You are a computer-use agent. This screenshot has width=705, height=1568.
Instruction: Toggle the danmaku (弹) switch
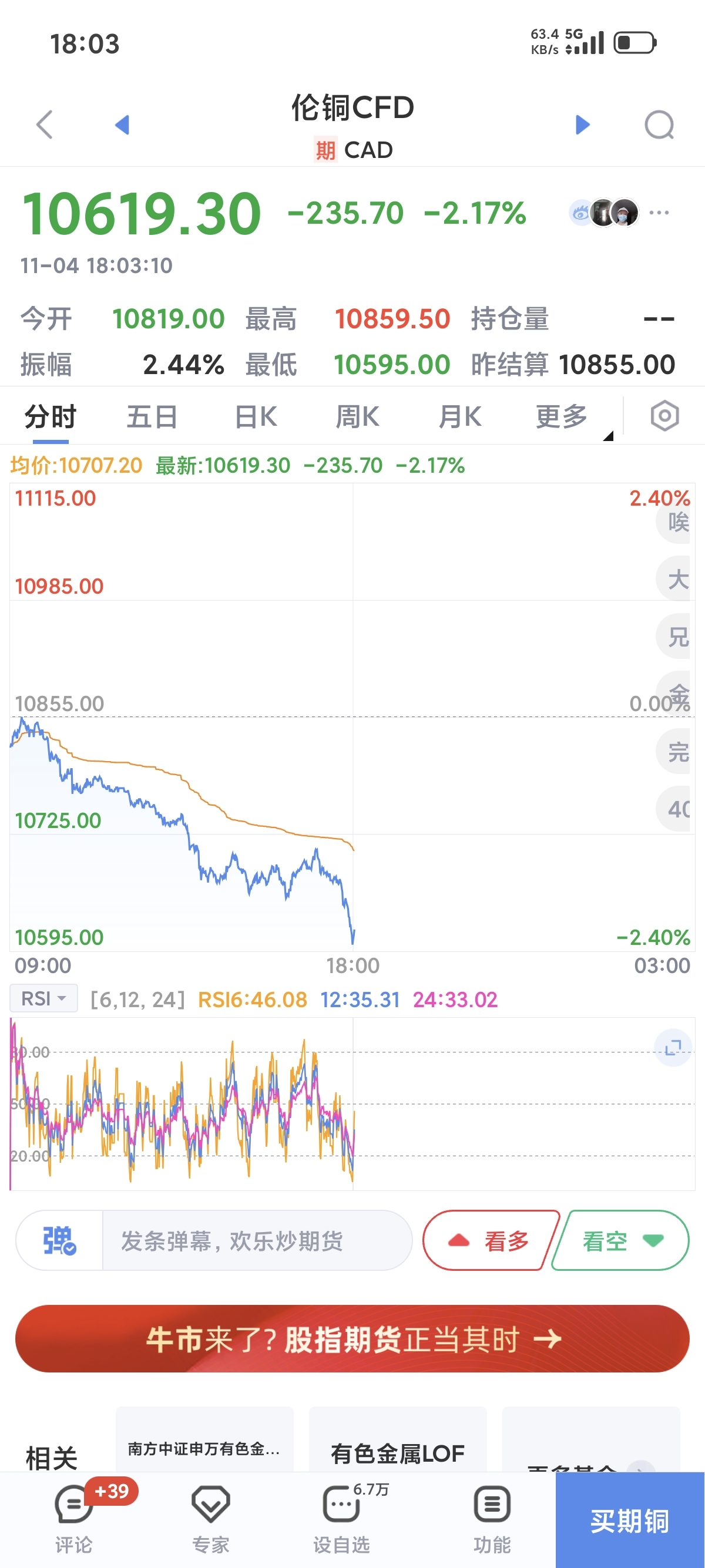(59, 1240)
